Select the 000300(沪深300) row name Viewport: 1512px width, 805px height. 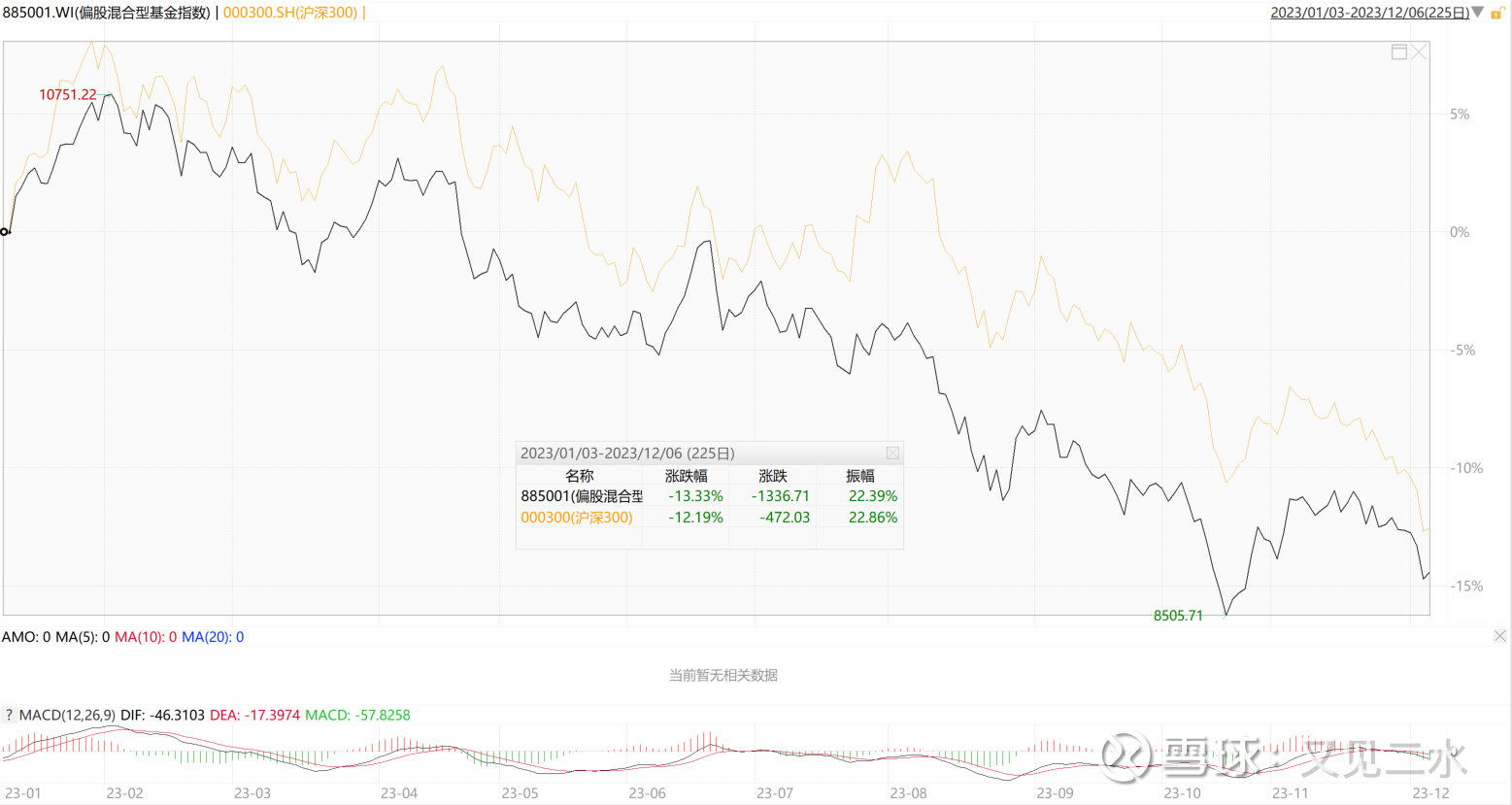point(577,518)
